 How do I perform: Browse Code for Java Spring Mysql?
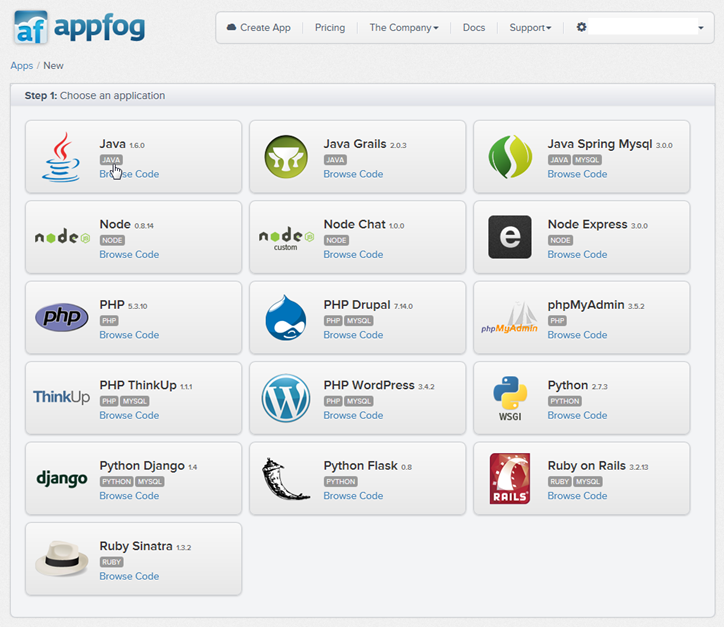(x=577, y=174)
